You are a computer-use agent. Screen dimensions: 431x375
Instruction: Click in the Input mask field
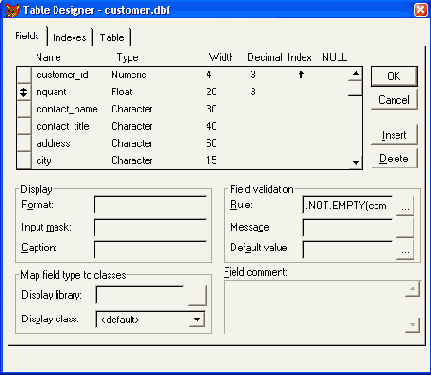tap(150, 227)
